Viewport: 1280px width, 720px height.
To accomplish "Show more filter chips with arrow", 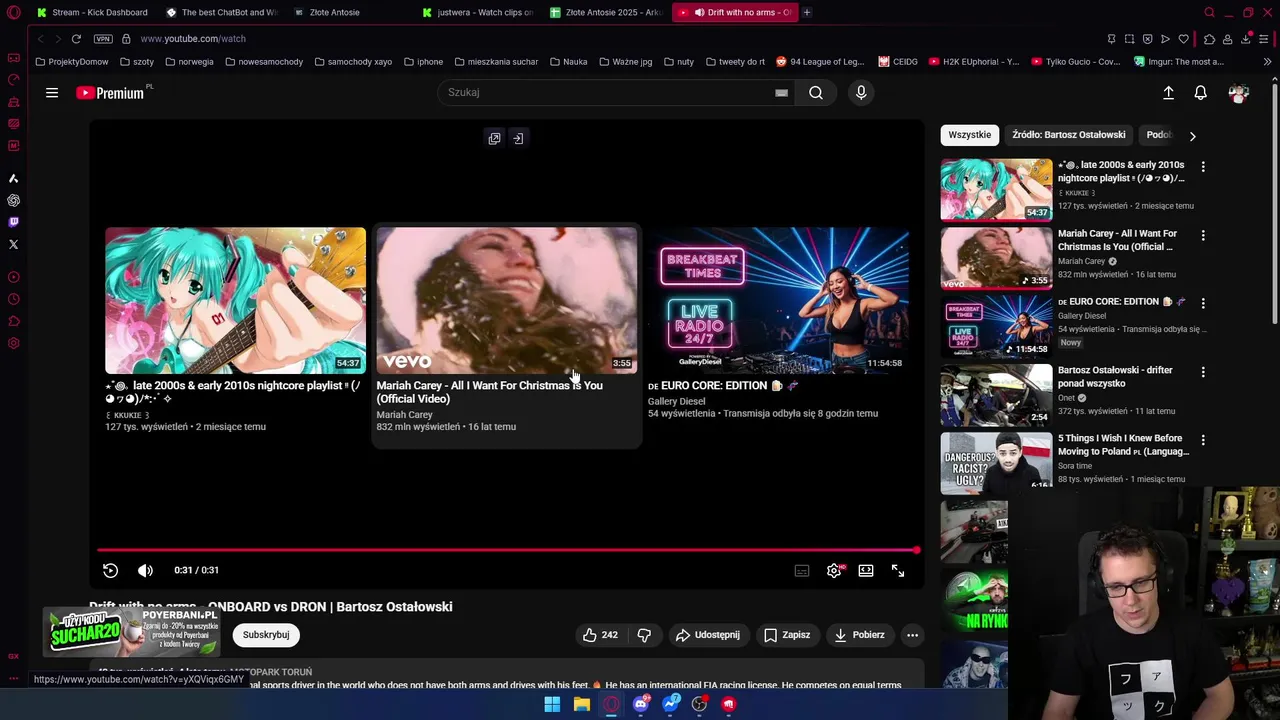I will [1192, 136].
